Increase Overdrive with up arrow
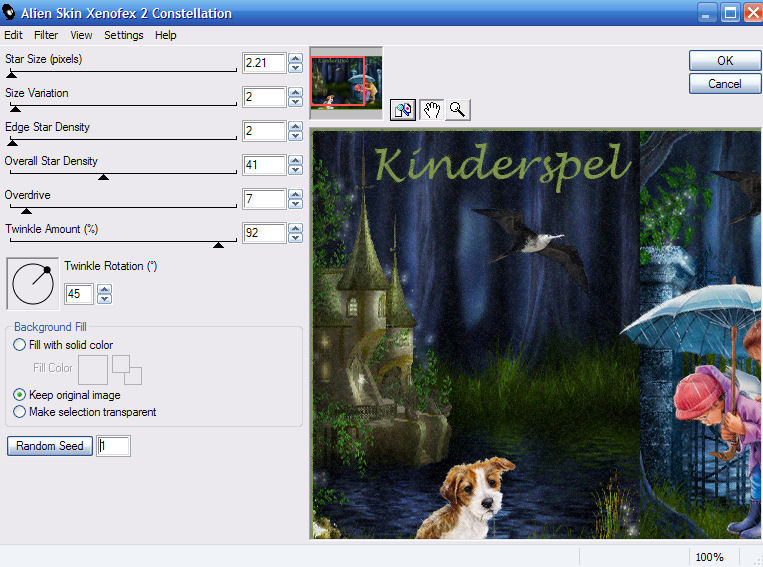 pos(295,194)
